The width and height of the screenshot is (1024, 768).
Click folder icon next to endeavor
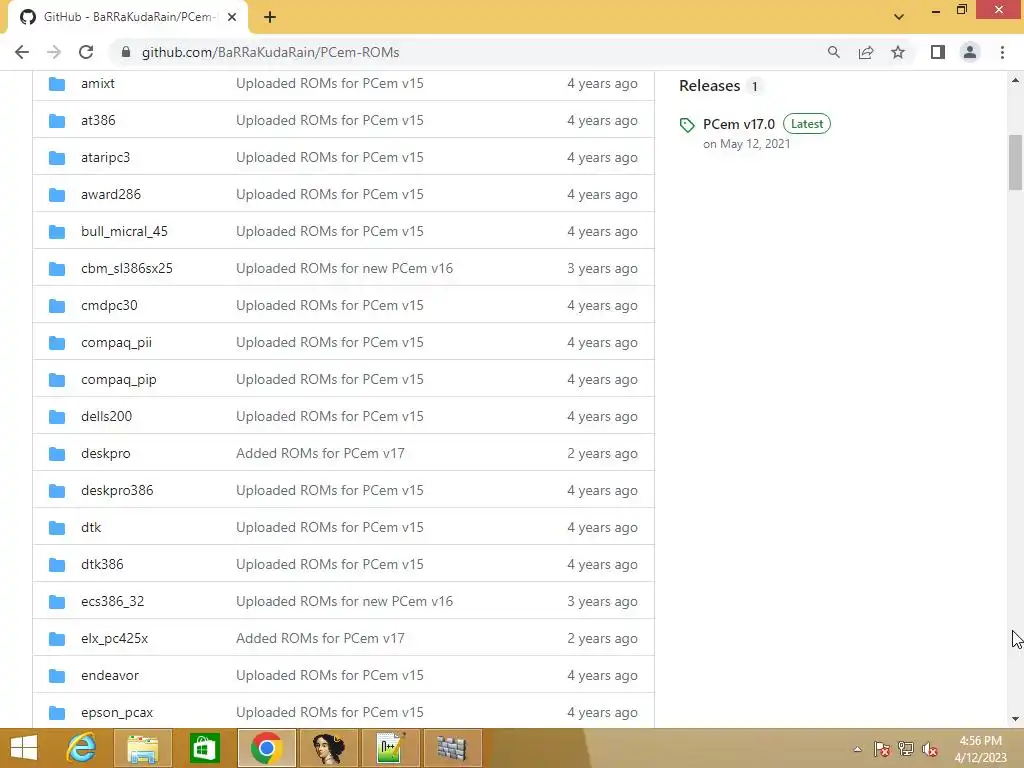(x=57, y=675)
